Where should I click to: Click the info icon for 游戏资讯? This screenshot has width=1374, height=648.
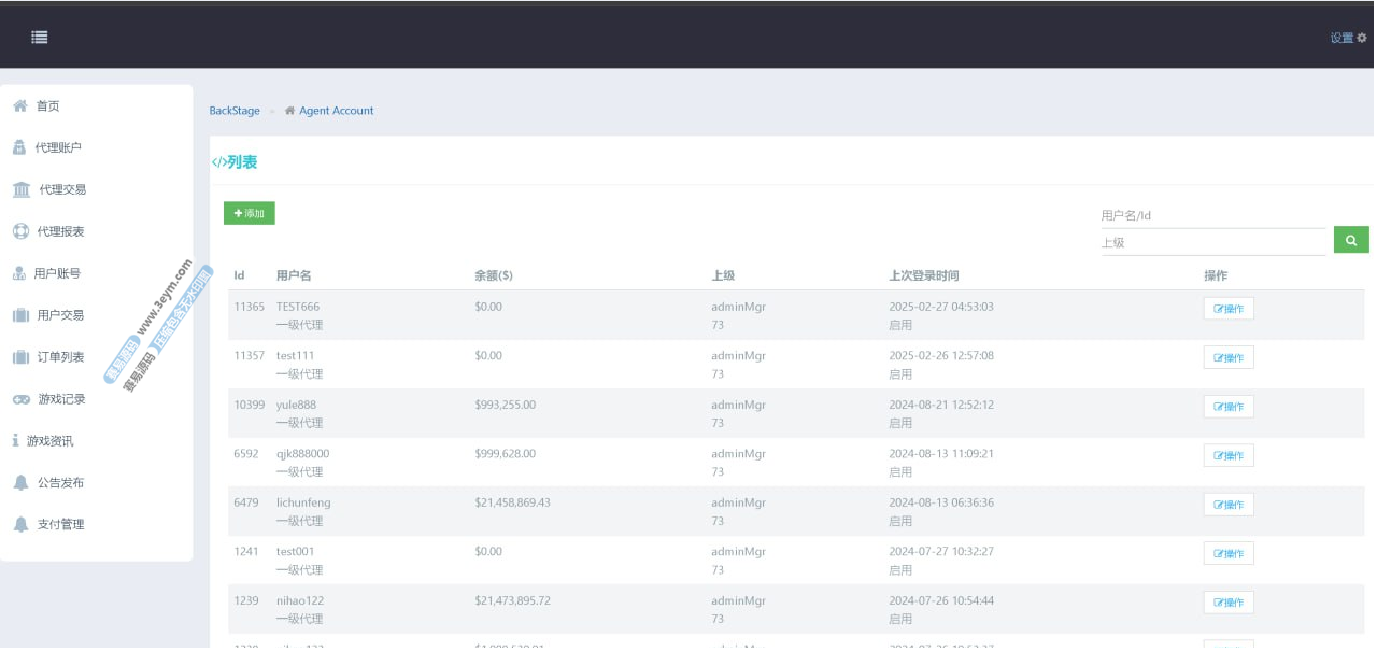click(16, 441)
